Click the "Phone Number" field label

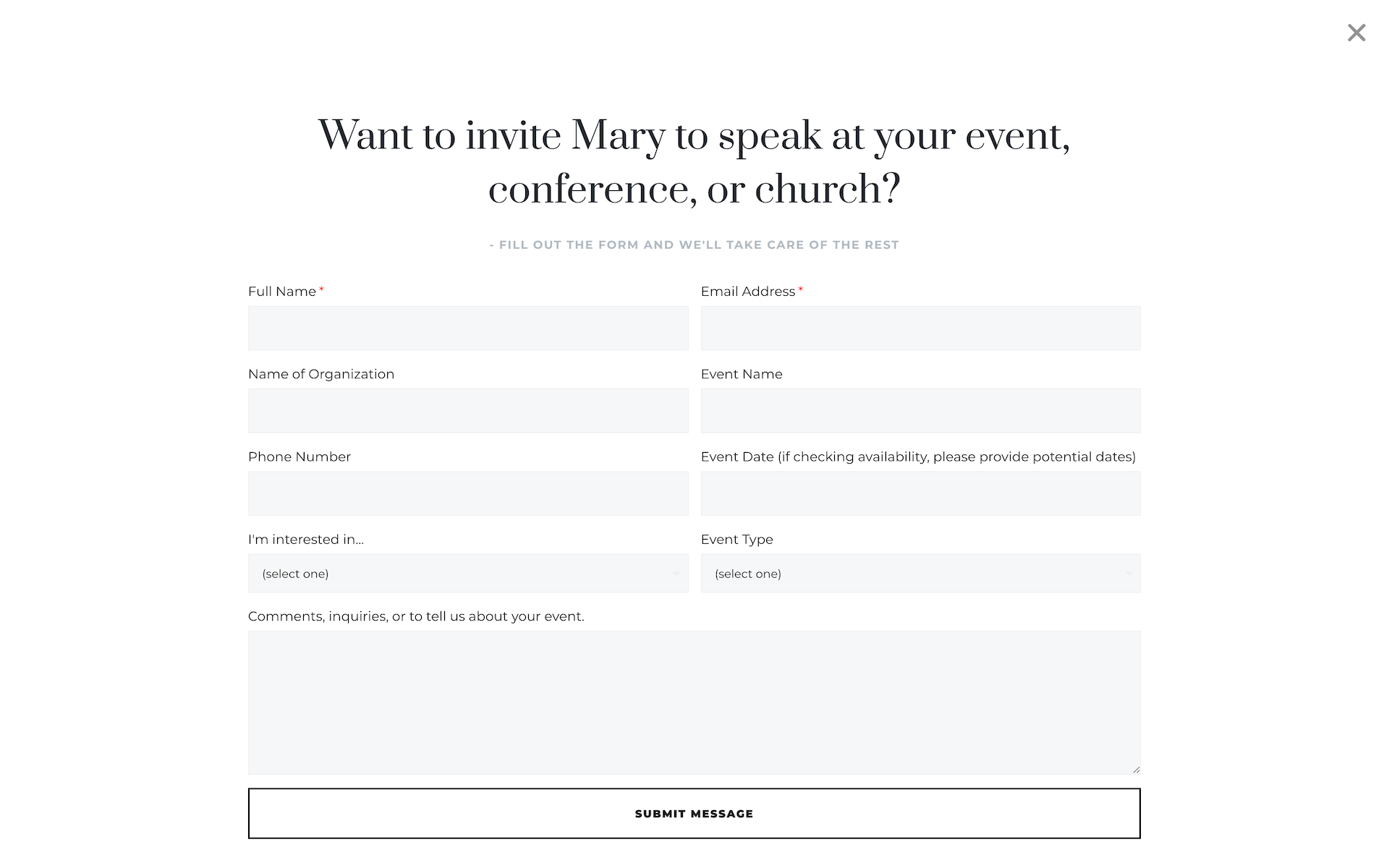pos(300,457)
